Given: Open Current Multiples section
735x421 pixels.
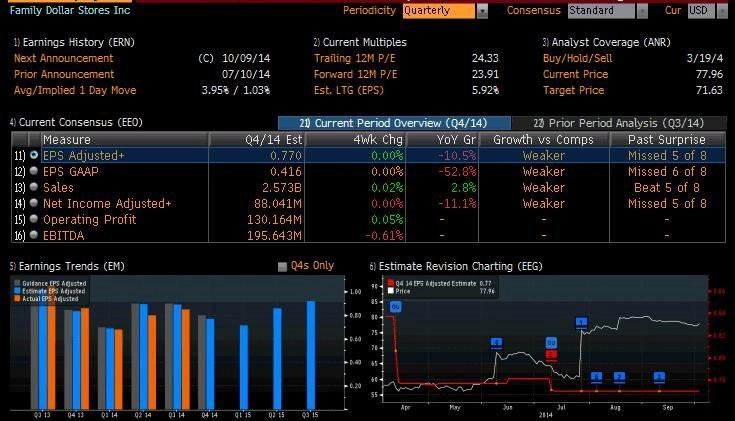Looking at the screenshot, I should [x=360, y=42].
